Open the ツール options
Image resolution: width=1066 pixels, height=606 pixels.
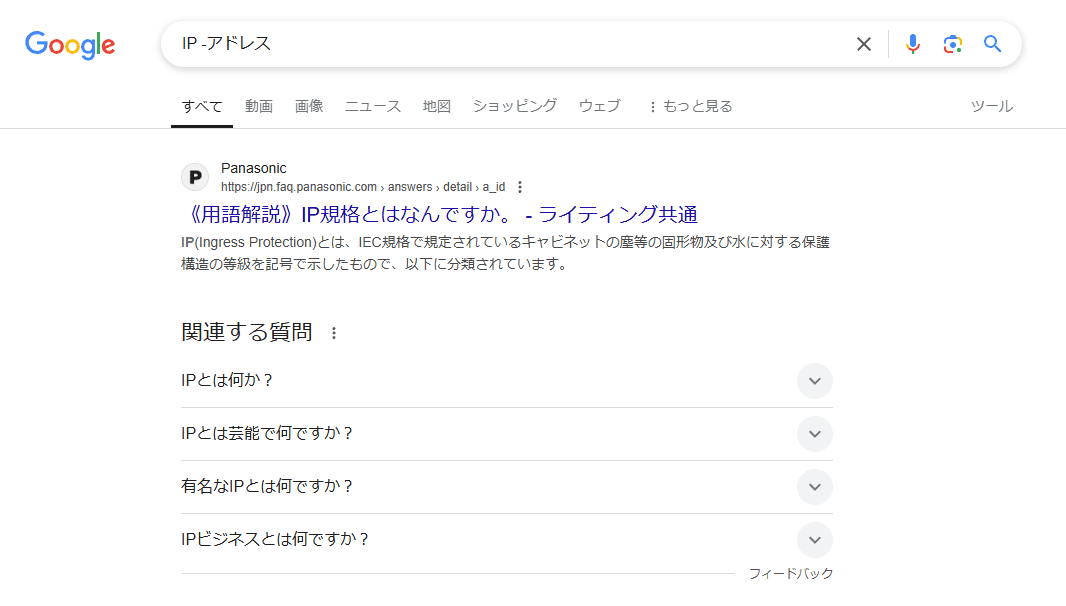tap(991, 106)
